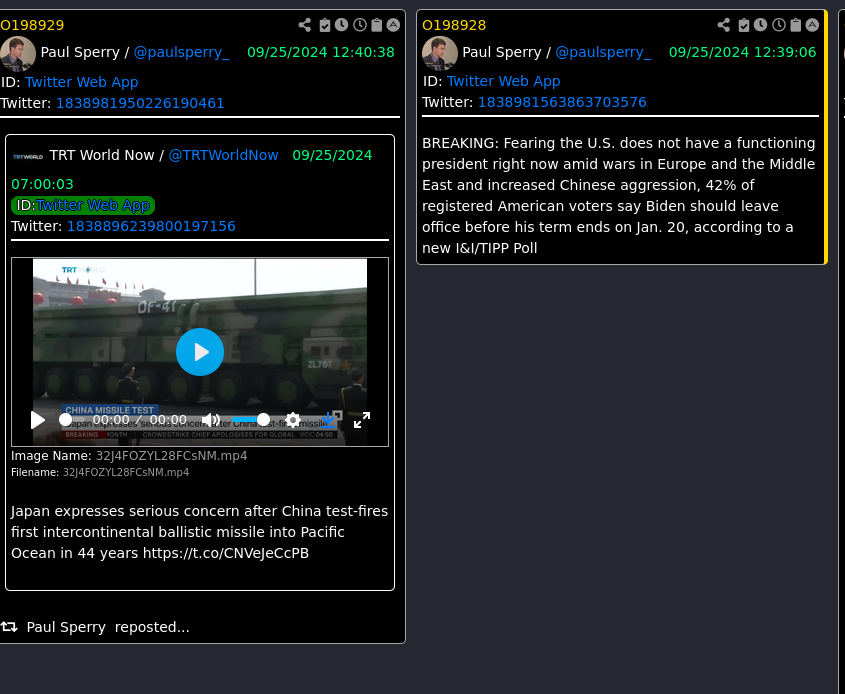845x694 pixels.
Task: Click the post number O198929
Action: click(32, 25)
